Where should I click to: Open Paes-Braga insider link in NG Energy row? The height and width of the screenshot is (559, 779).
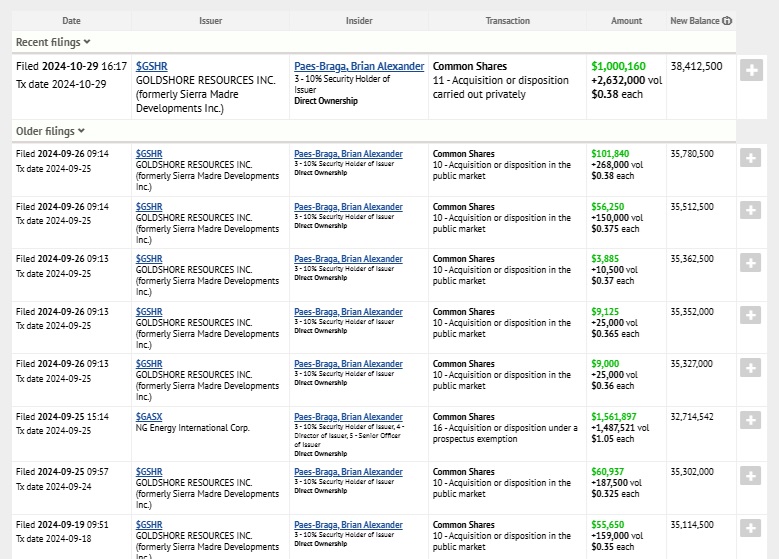[x=348, y=417]
